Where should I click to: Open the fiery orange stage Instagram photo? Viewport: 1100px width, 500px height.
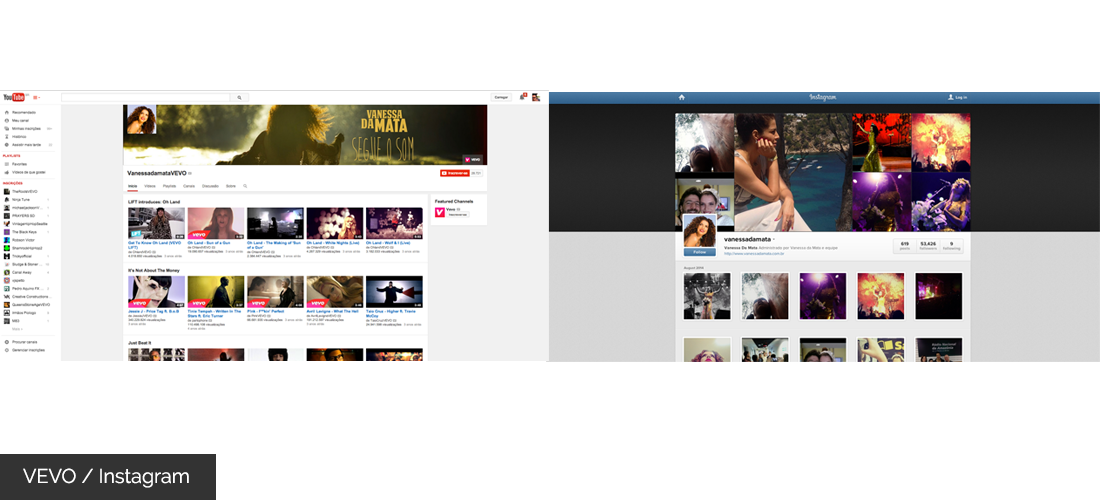click(x=880, y=296)
